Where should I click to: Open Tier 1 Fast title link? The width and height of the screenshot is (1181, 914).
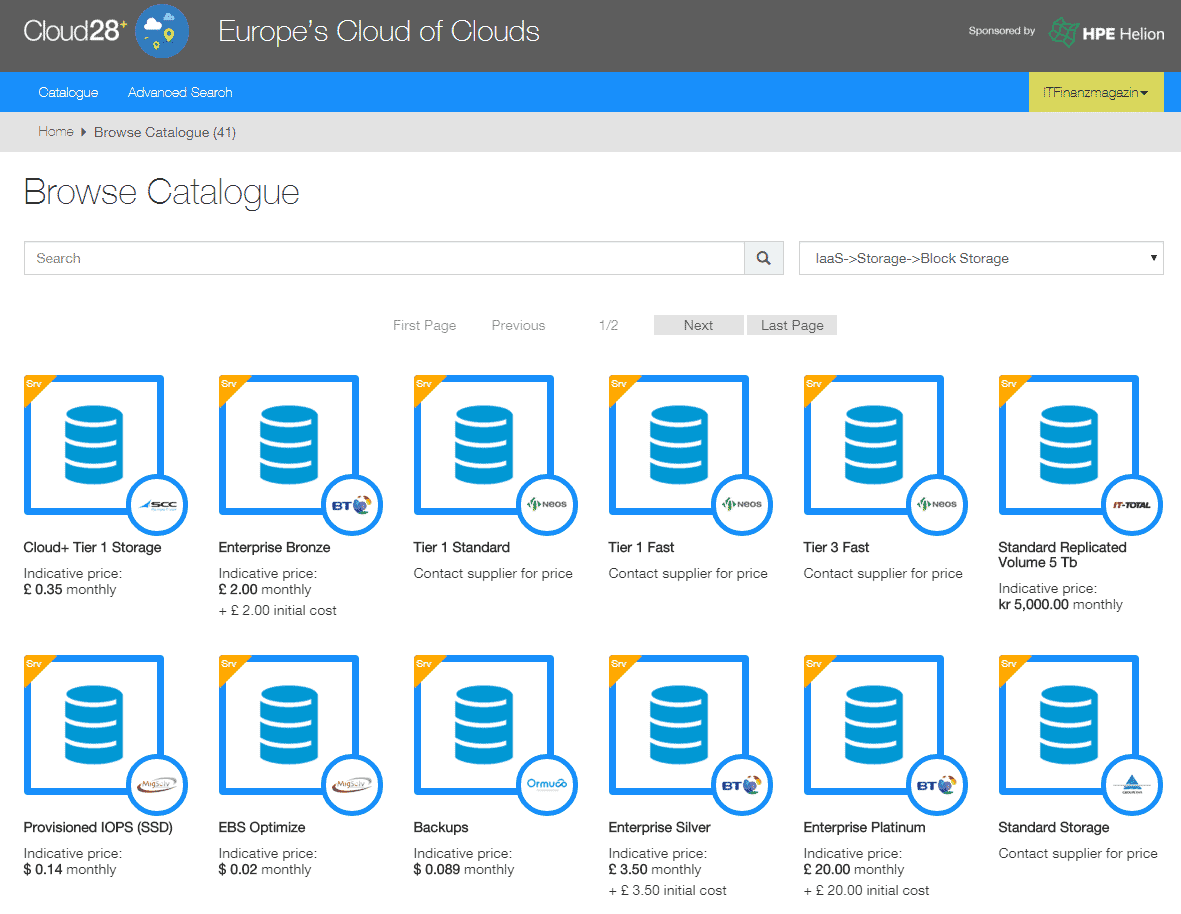pos(641,547)
